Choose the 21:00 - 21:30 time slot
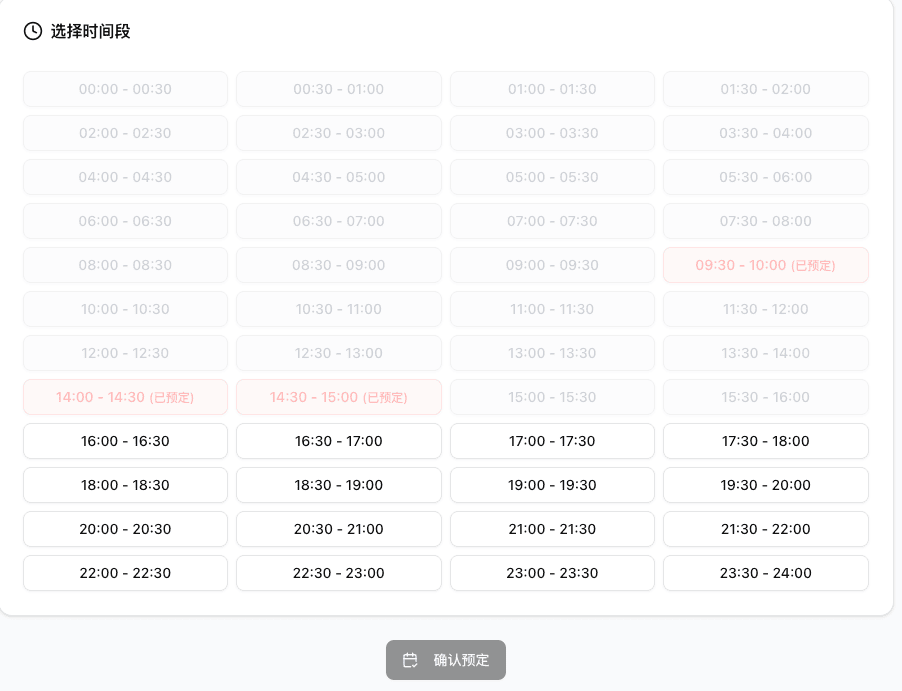 pos(552,529)
